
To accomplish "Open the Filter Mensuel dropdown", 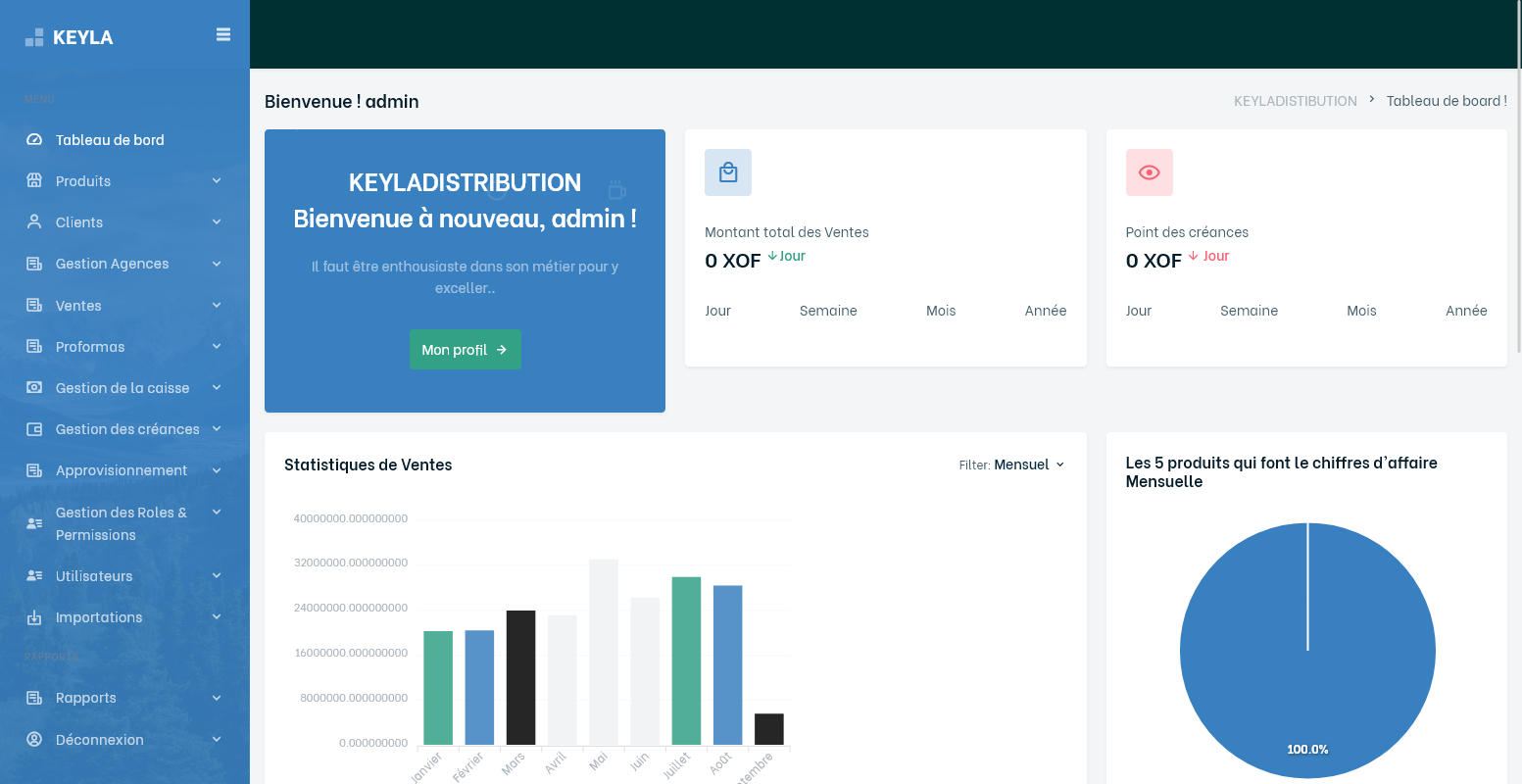I will tap(1012, 465).
